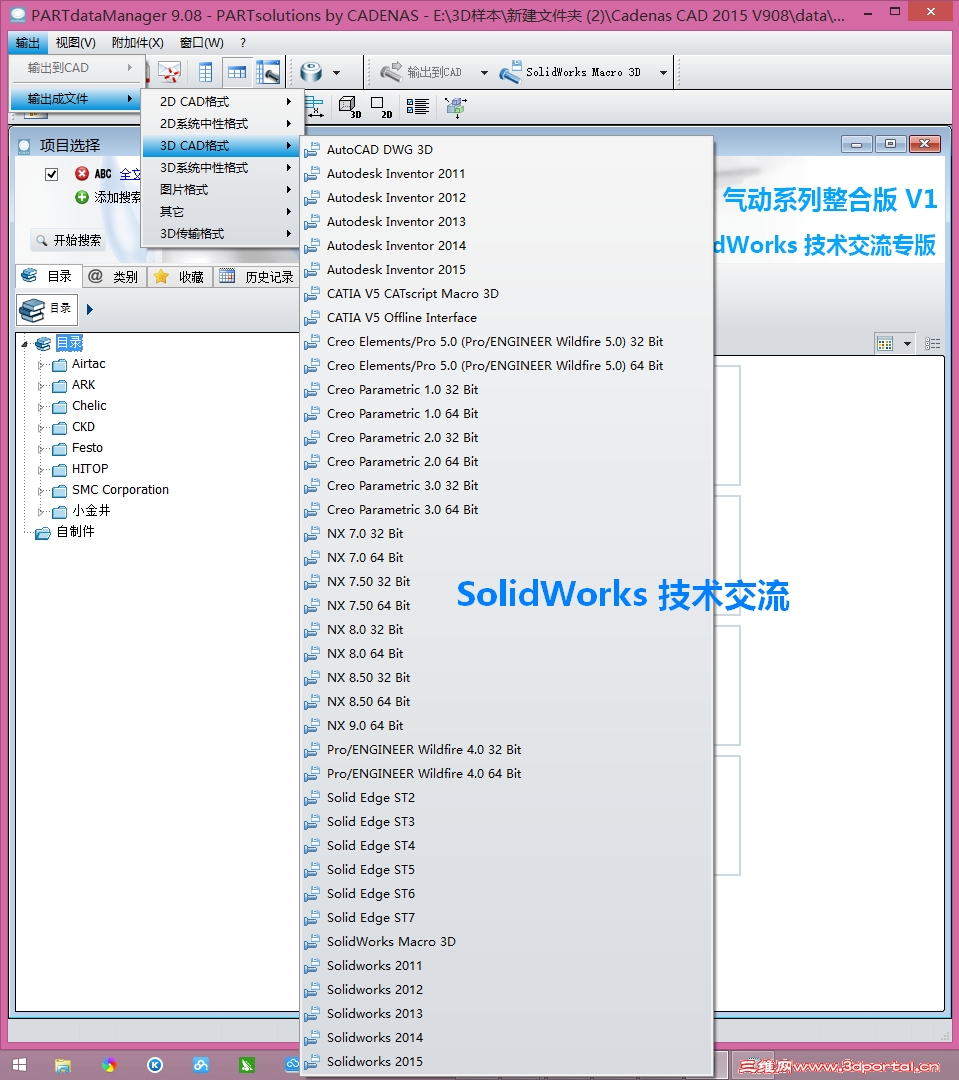Click the email/support lifebuoy toolbar icon
The height and width of the screenshot is (1080, 959).
(169, 72)
